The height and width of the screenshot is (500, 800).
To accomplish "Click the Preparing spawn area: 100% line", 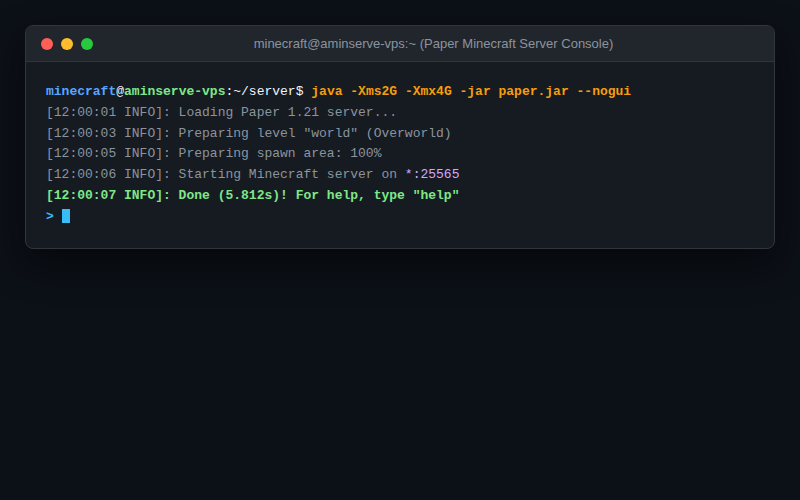I will point(214,153).
